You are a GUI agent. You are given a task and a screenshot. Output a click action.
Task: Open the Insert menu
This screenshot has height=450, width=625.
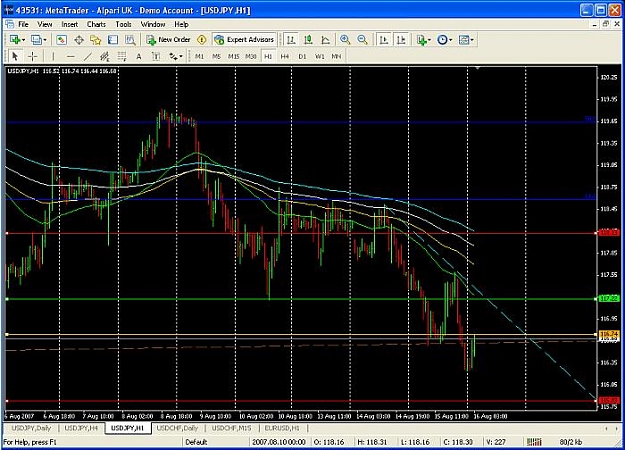(x=70, y=24)
